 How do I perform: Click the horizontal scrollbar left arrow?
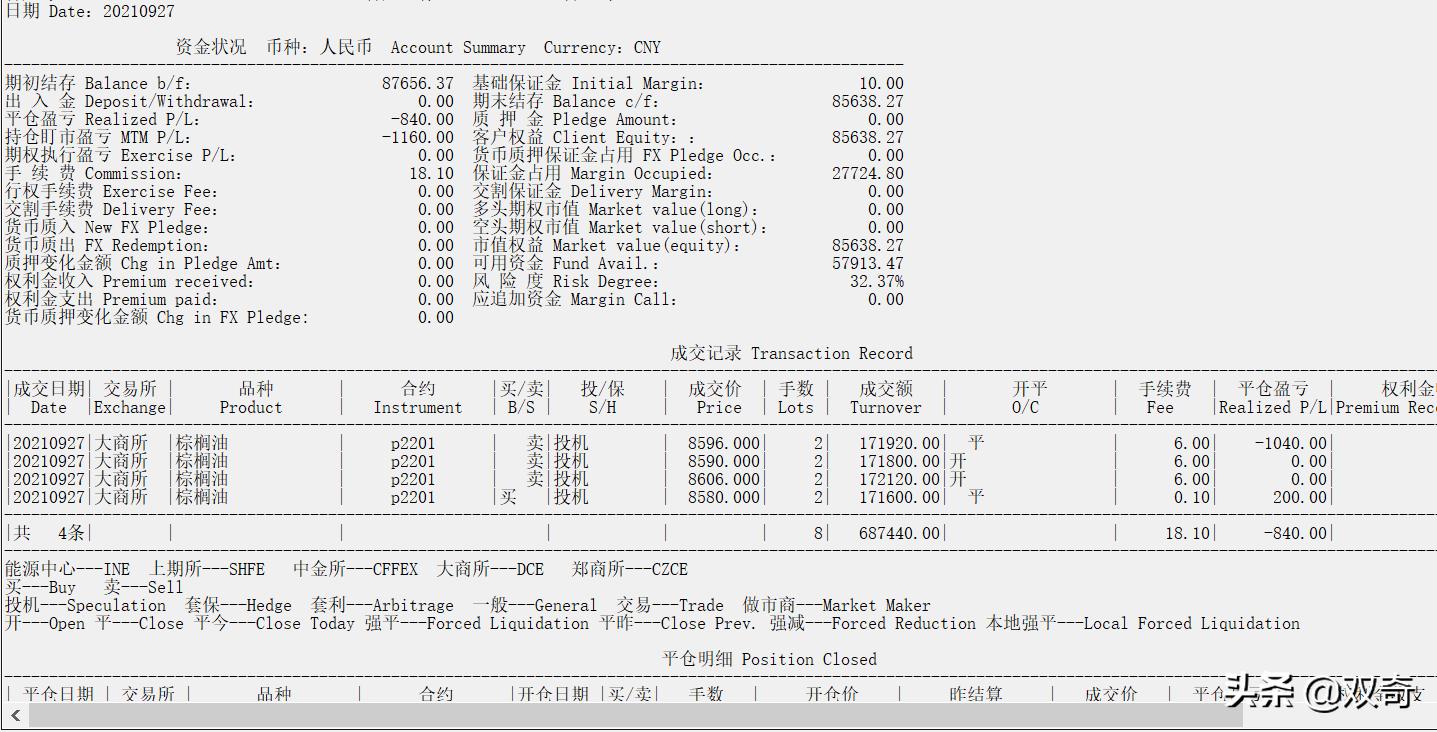point(14,716)
